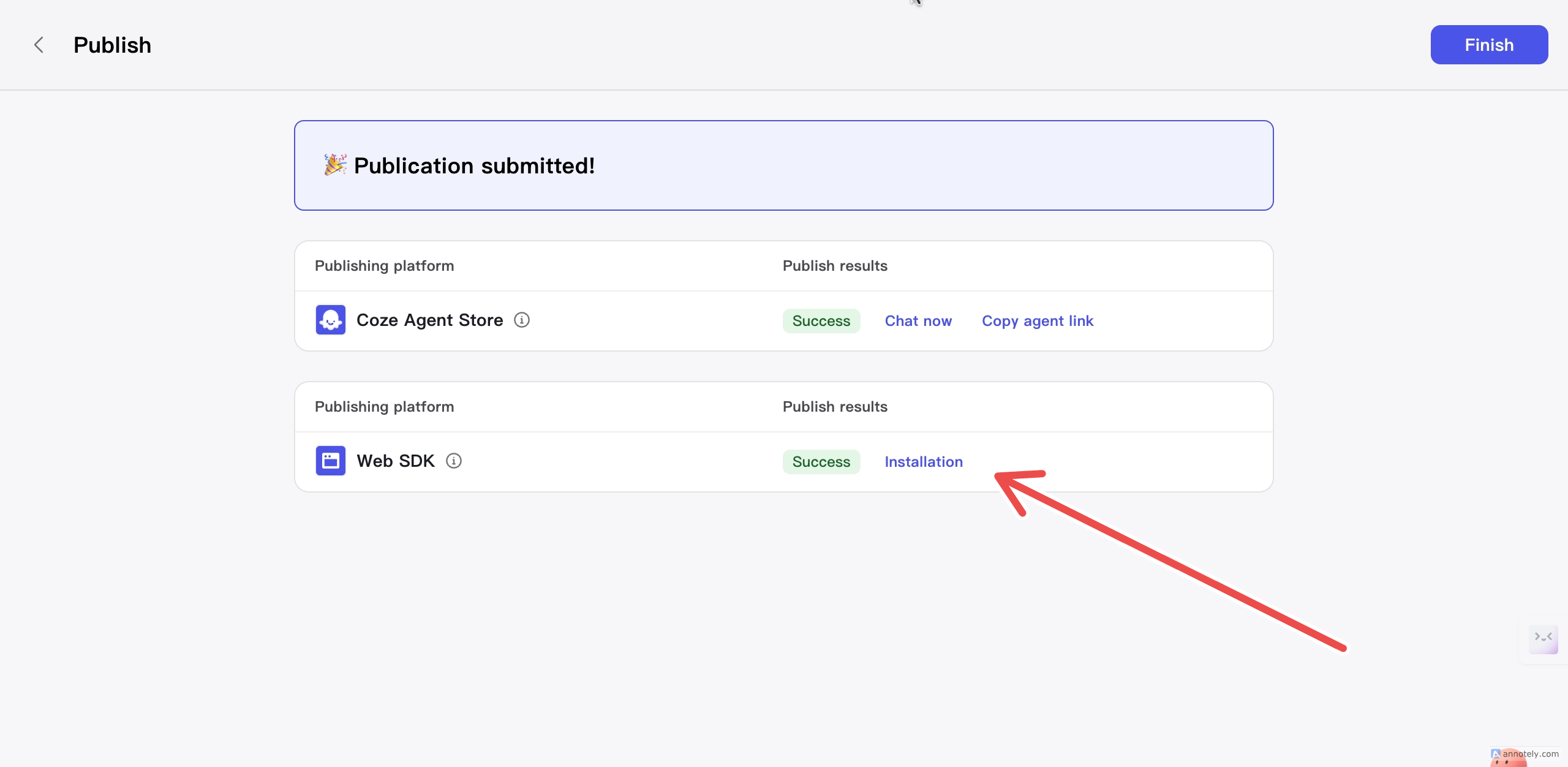This screenshot has height=767, width=1568.
Task: Click the Publish page title
Action: [112, 45]
